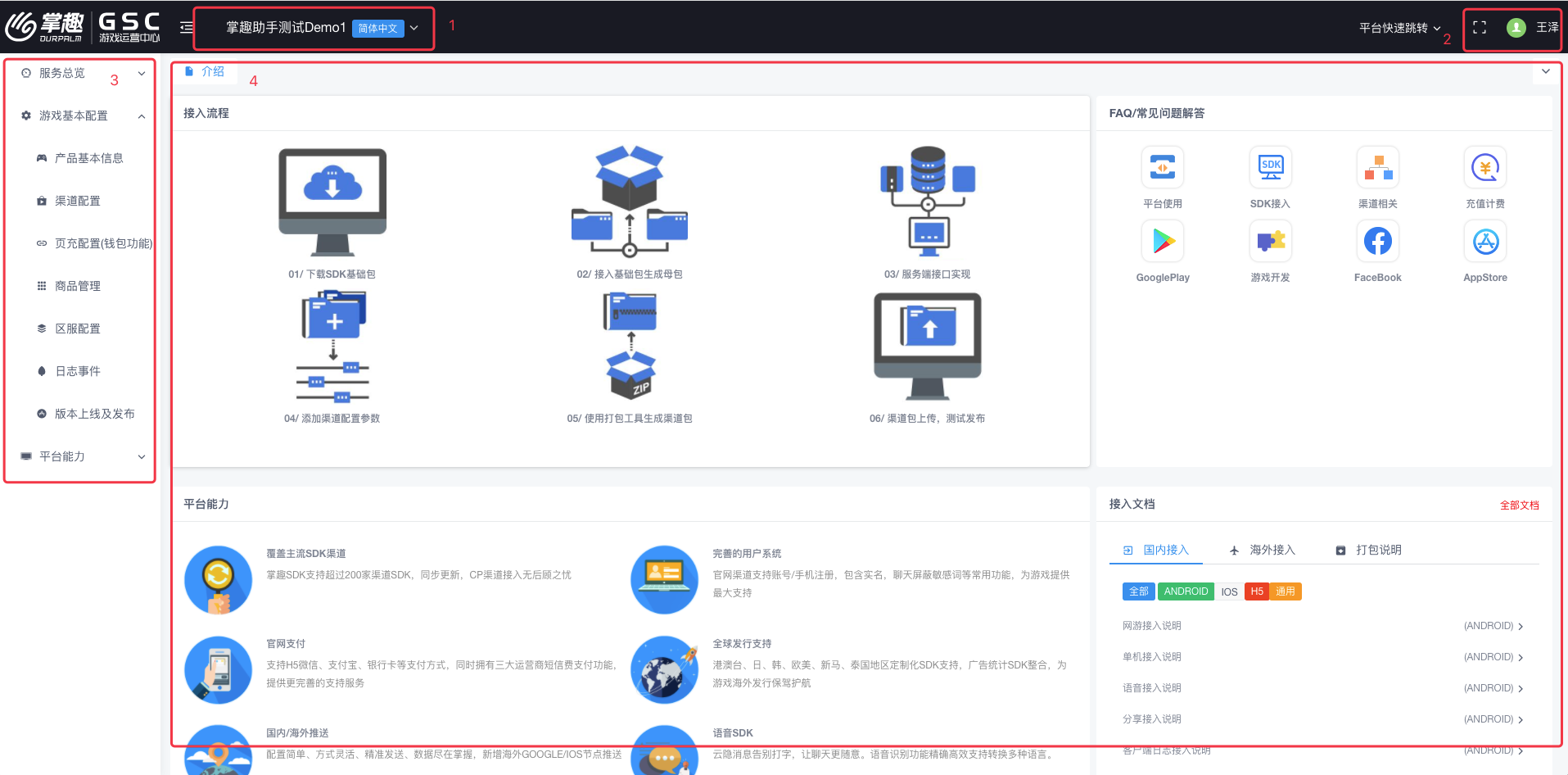The width and height of the screenshot is (1568, 775).
Task: Open the GooglePlay FAQ icon
Action: click(x=1163, y=242)
